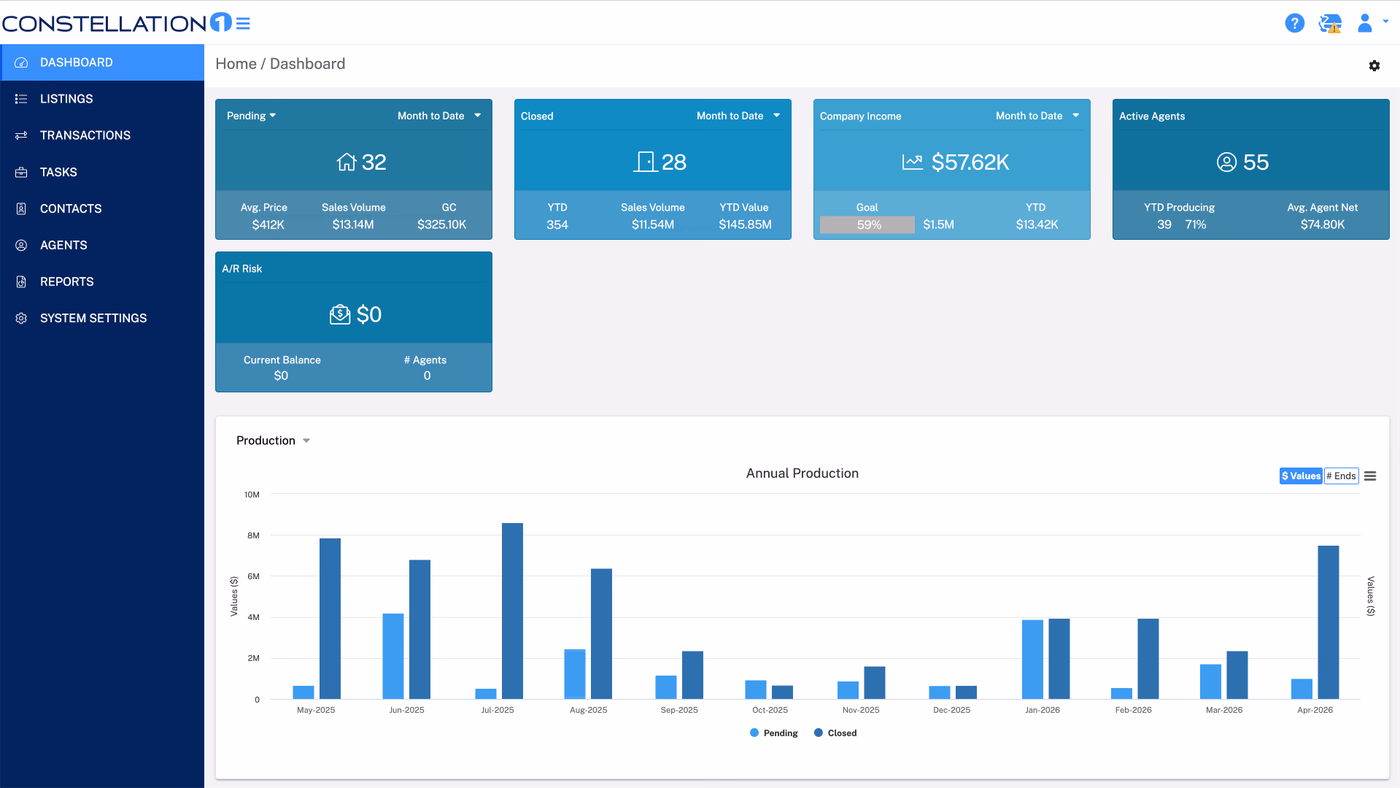
Task: Open Reports section in sidebar
Action: pos(102,282)
